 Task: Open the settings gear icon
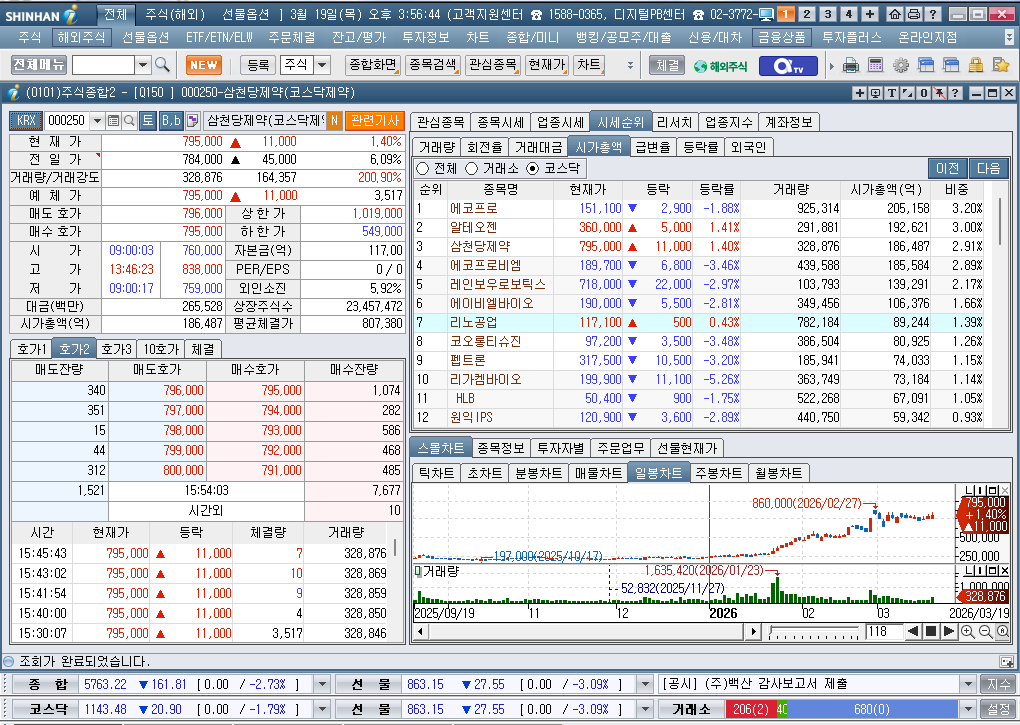coord(901,65)
